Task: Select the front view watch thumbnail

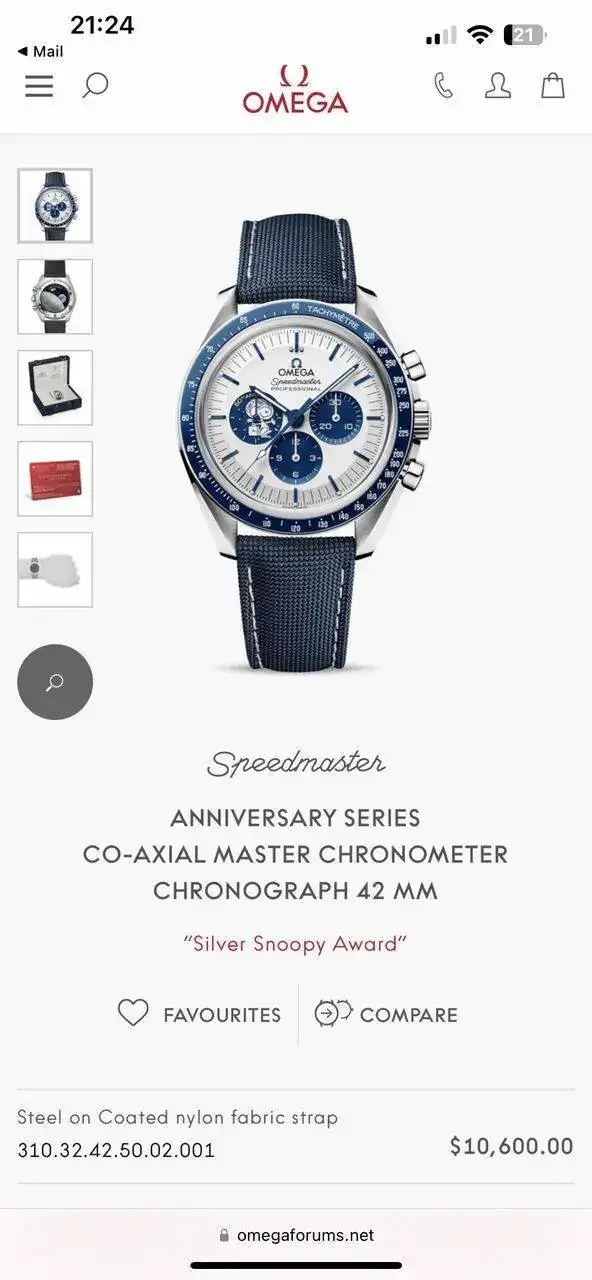Action: [55, 206]
